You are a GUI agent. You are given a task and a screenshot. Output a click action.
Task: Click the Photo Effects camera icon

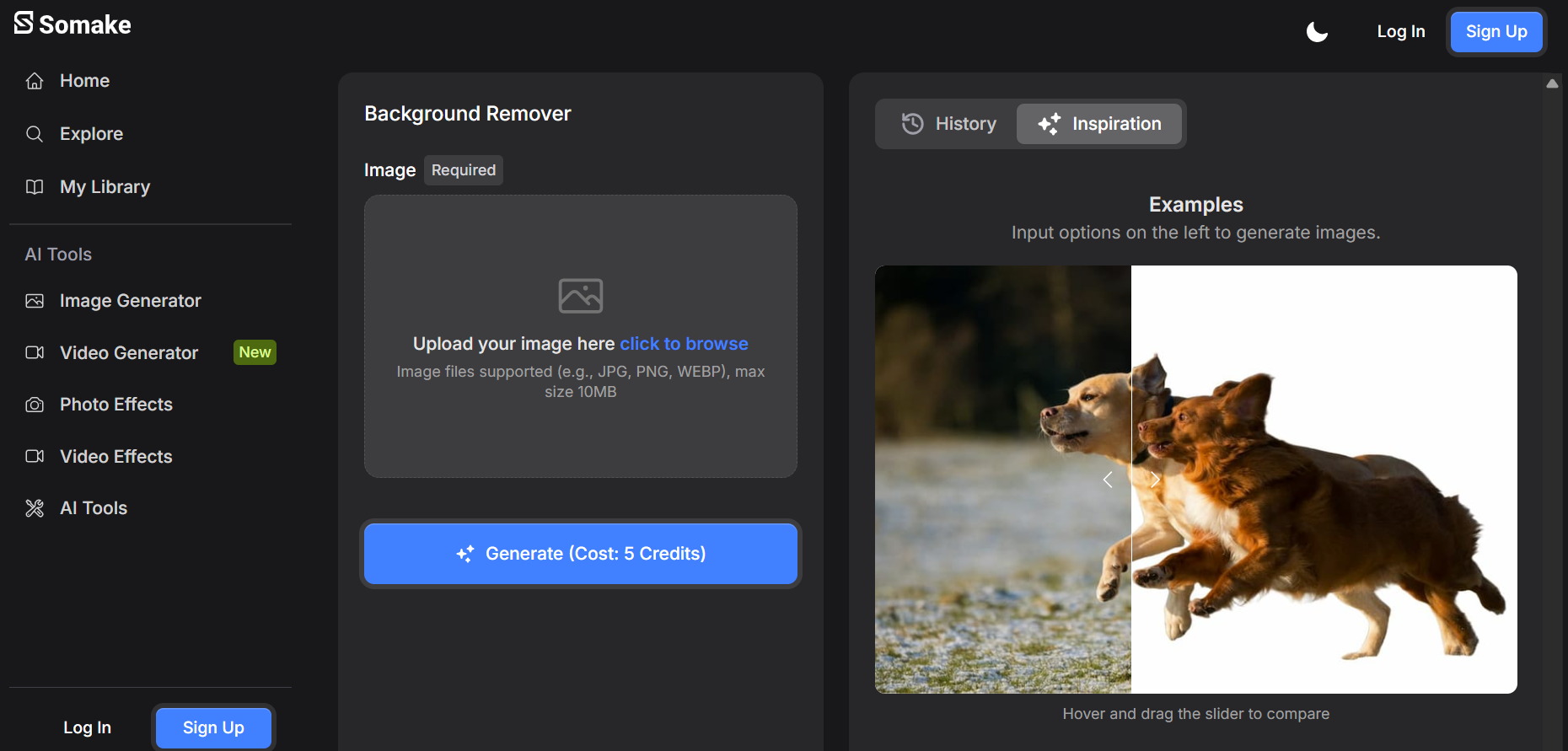(35, 405)
